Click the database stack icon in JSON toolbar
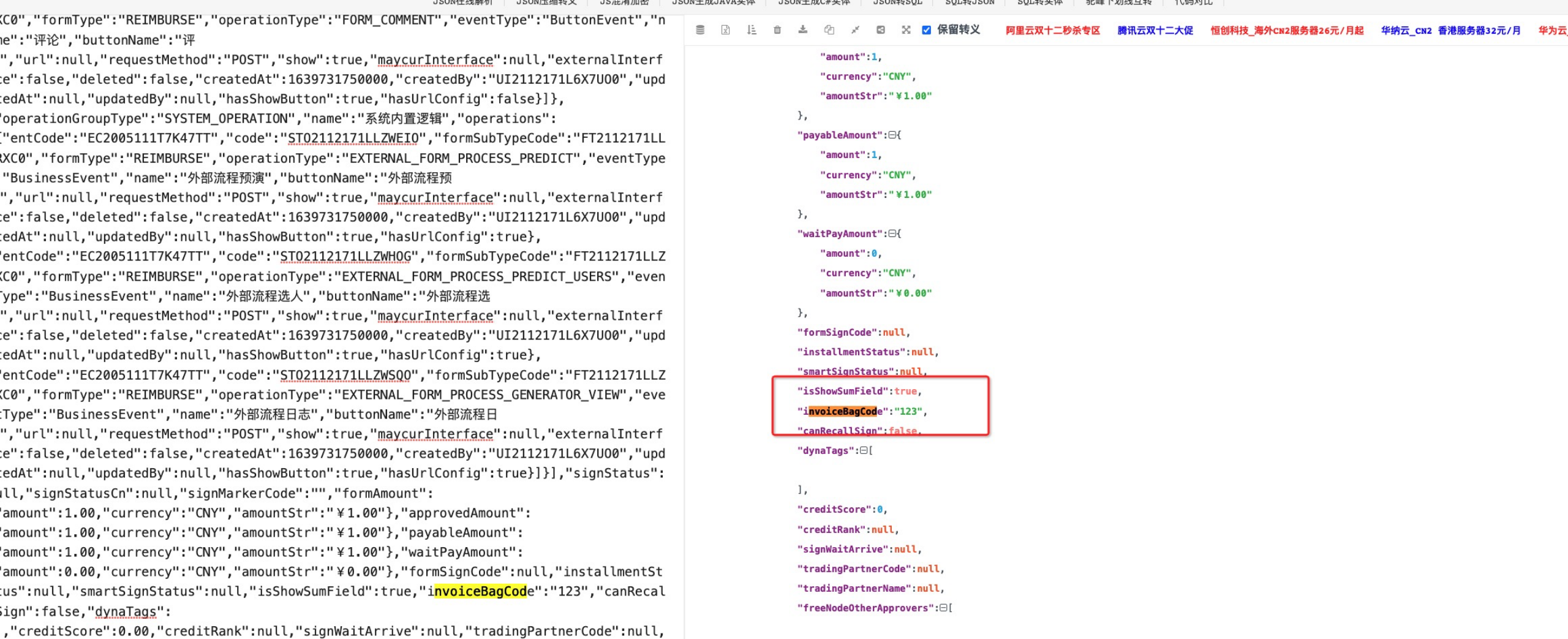Image resolution: width=1568 pixels, height=639 pixels. tap(700, 30)
